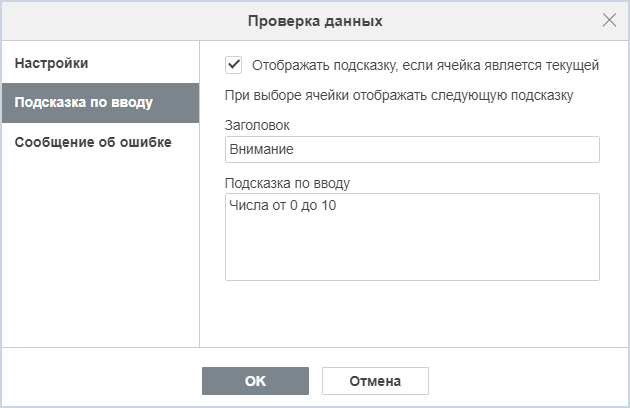Click the Отмена button

(x=375, y=381)
